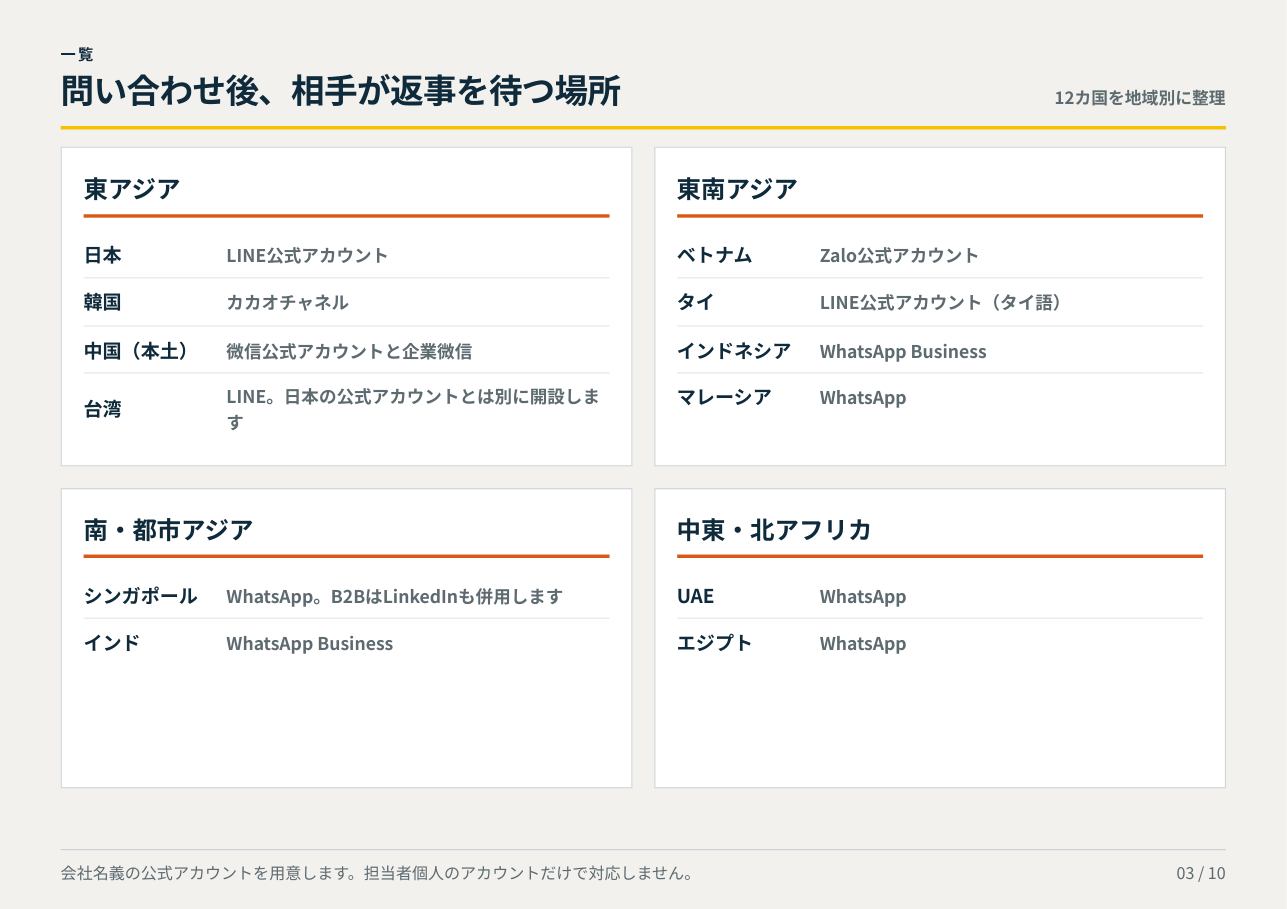Image resolution: width=1287 pixels, height=909 pixels.
Task: Click the エジプト country label
Action: click(714, 643)
